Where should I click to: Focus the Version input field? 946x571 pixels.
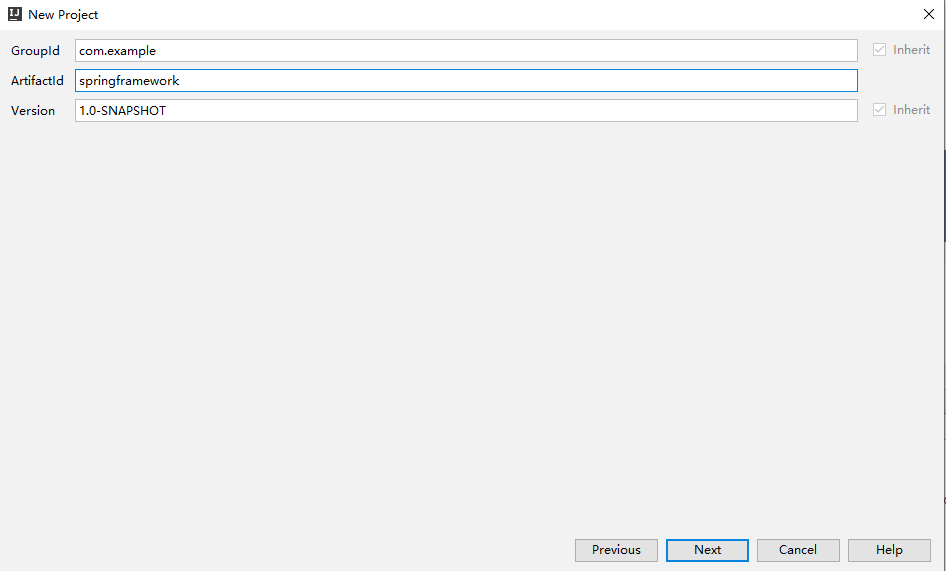465,111
